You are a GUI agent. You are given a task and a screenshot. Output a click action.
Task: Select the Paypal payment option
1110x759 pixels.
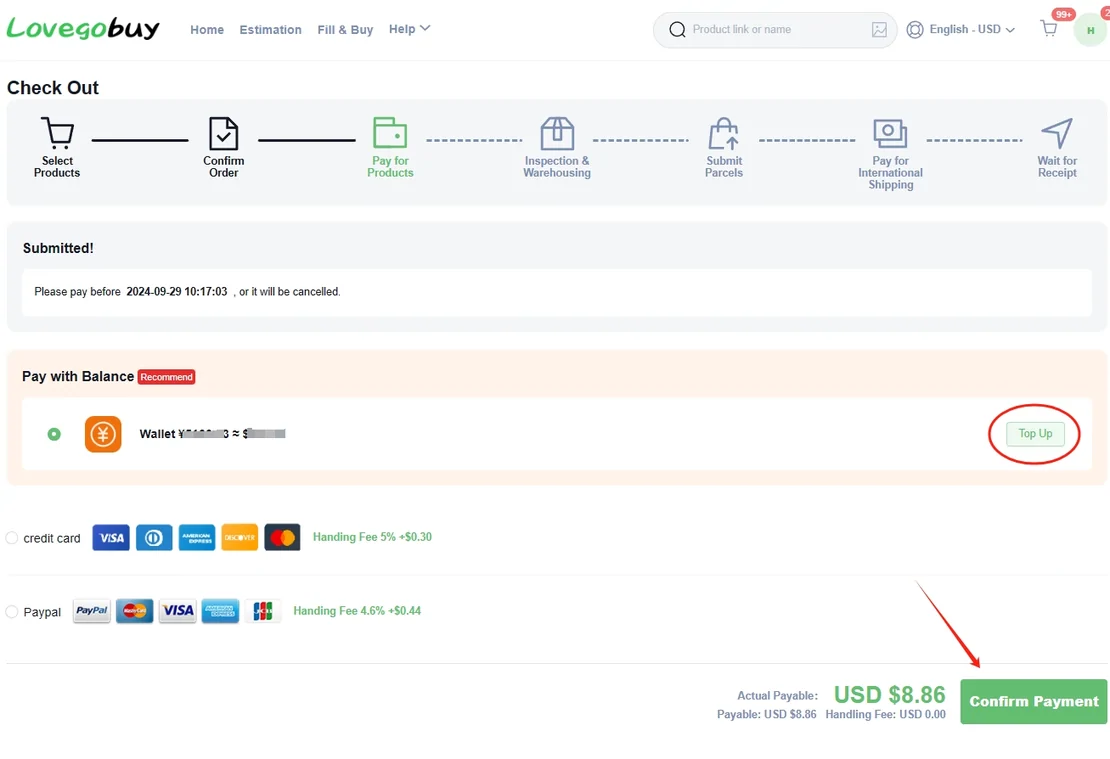12,611
